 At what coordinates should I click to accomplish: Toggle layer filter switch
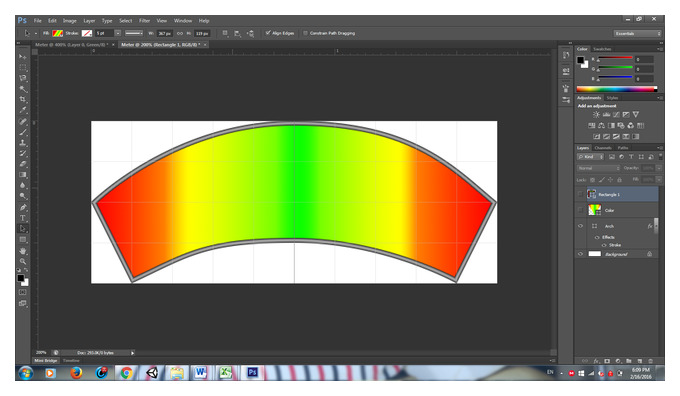[x=660, y=157]
